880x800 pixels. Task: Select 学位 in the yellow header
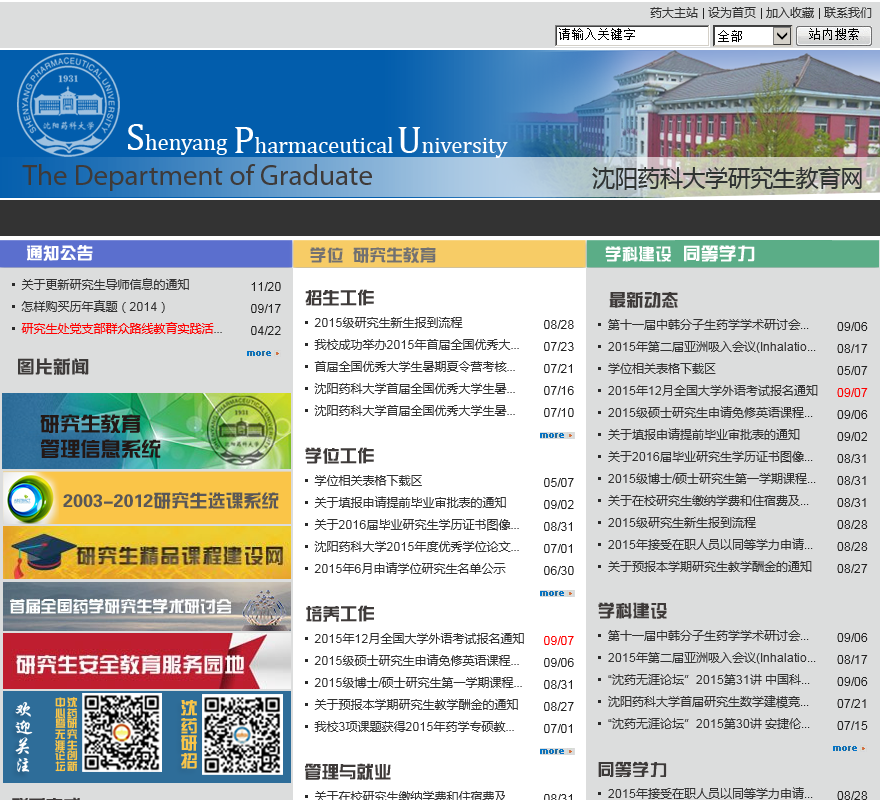(326, 255)
